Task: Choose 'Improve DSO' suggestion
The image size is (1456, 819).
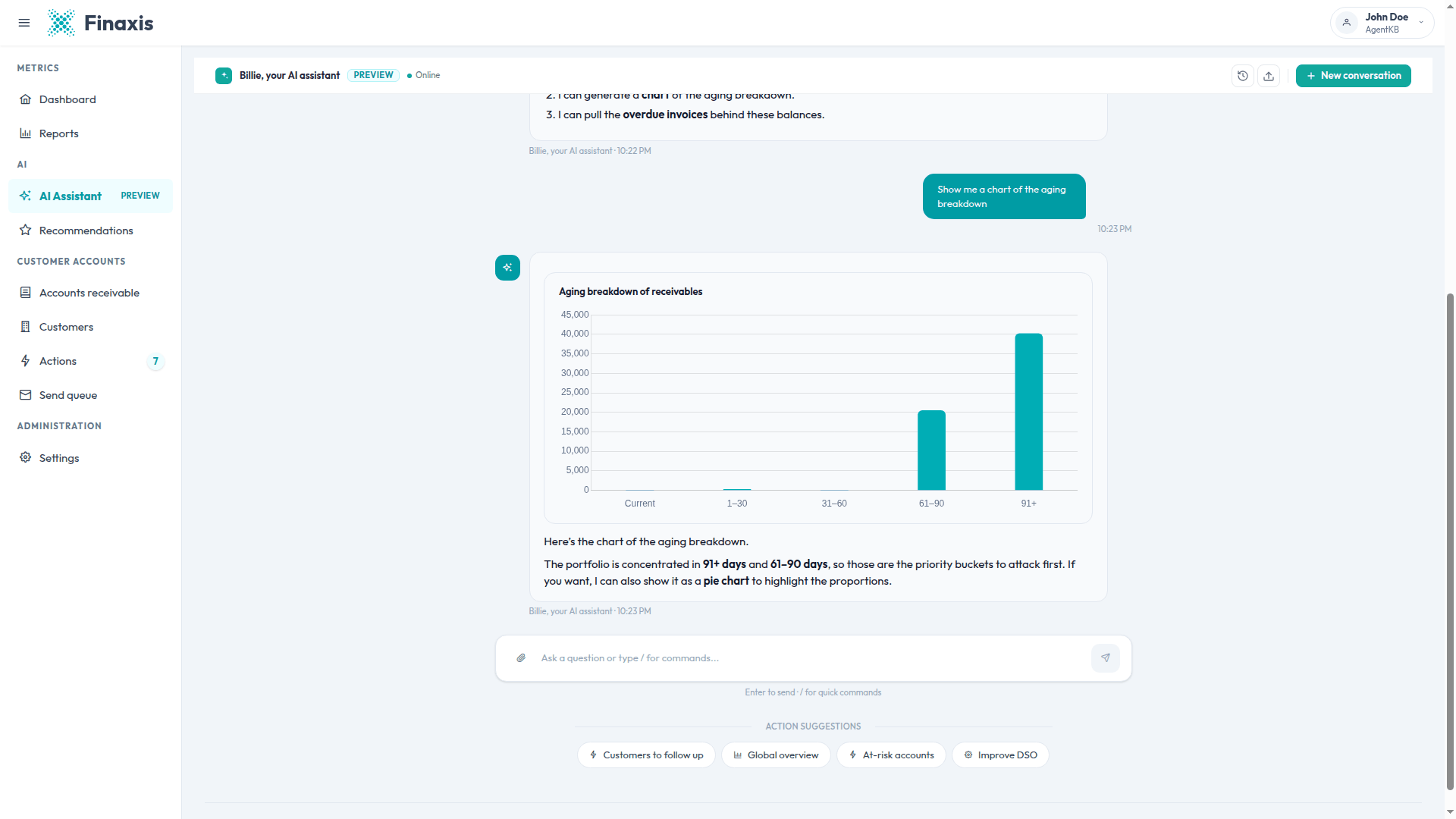Action: (x=1000, y=755)
